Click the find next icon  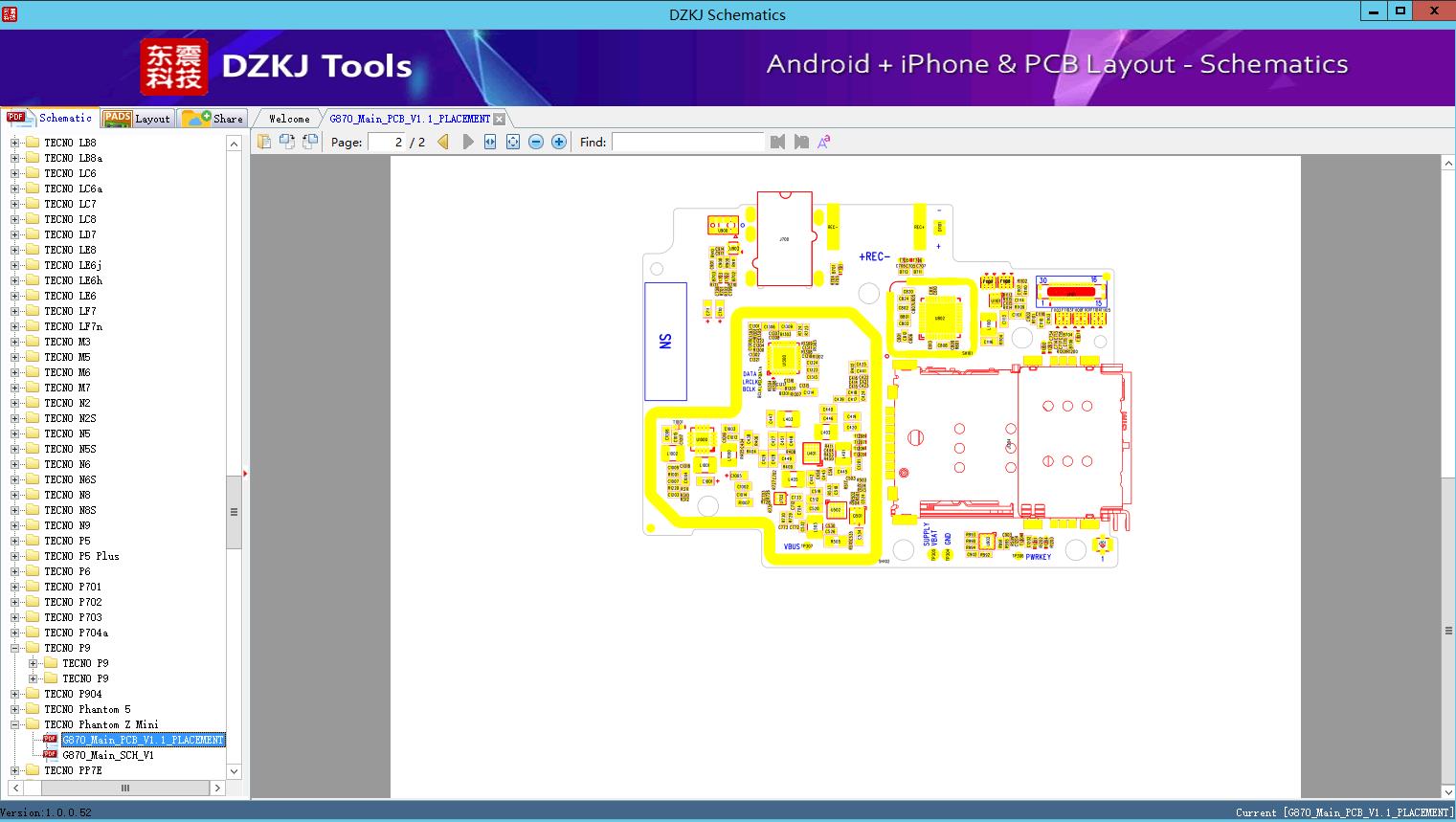[x=801, y=142]
